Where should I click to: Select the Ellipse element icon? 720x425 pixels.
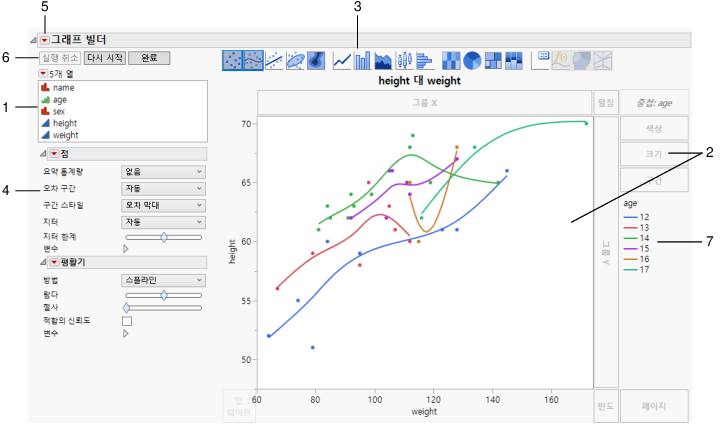[295, 60]
